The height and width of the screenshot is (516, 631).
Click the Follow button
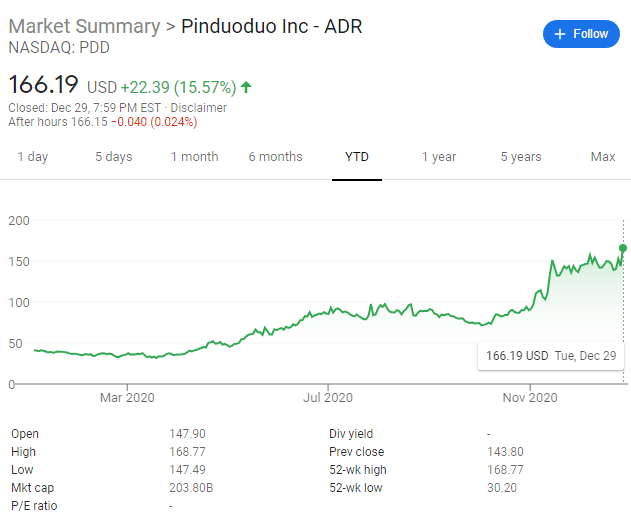581,34
